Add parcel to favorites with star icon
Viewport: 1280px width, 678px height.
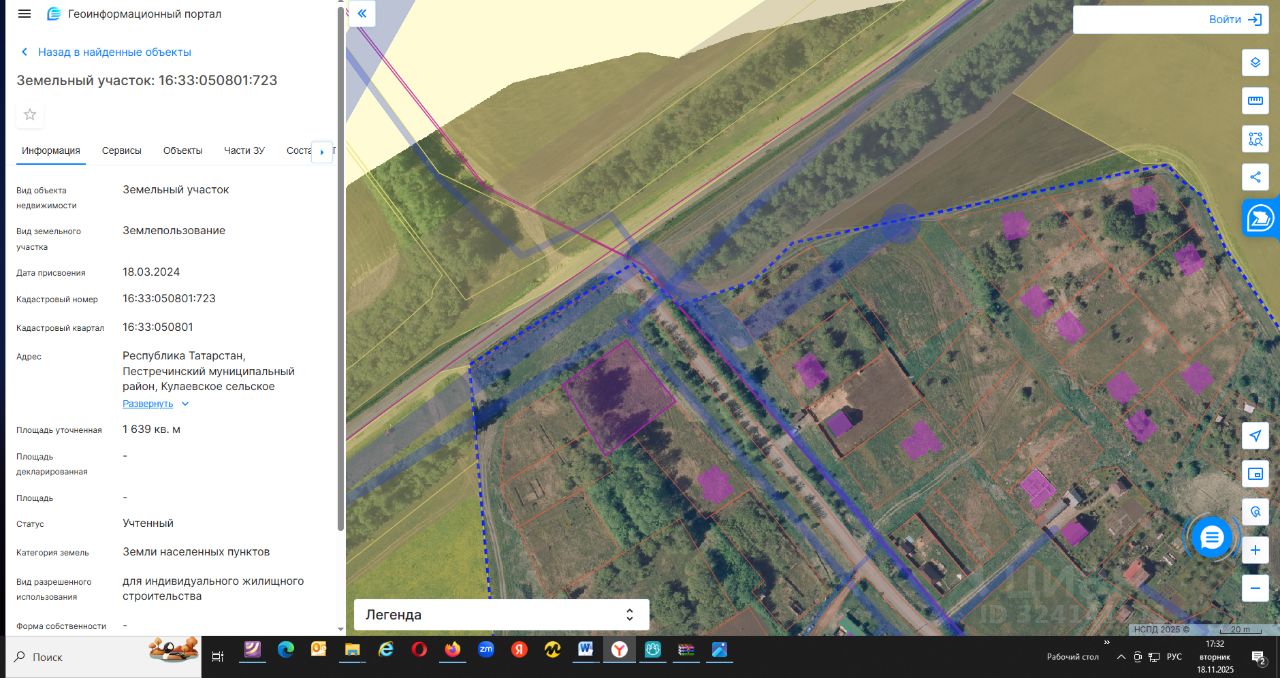30,114
